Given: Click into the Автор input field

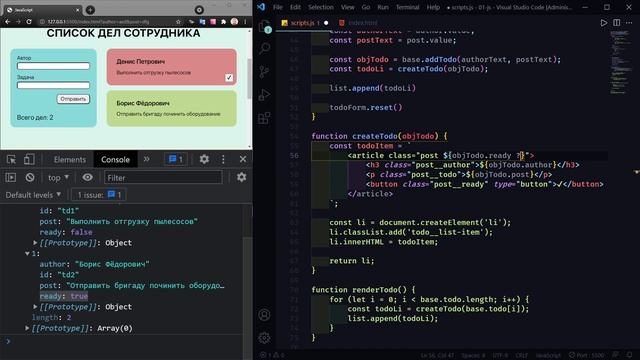Looking at the screenshot, I should (53, 66).
